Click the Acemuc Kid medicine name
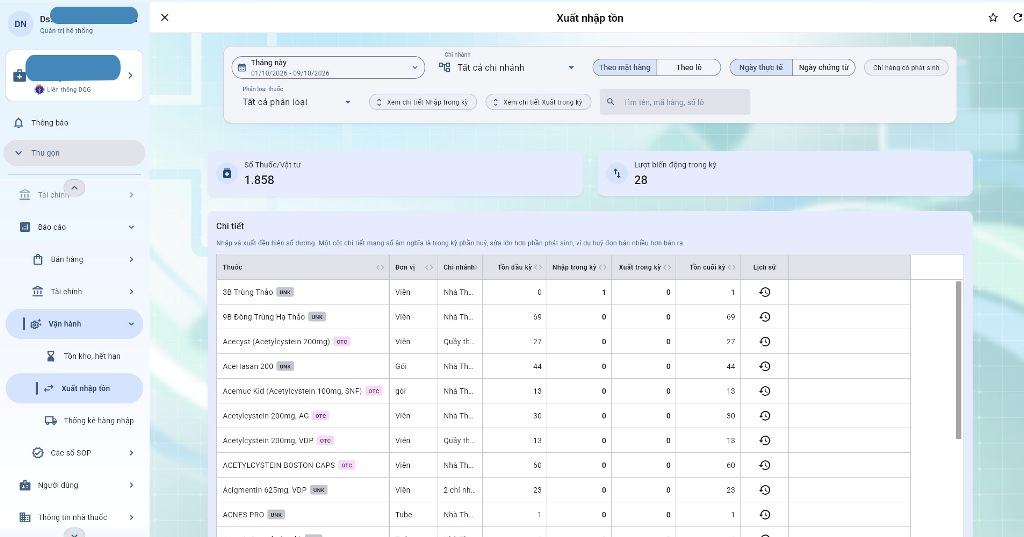Image resolution: width=1024 pixels, height=537 pixels. point(292,391)
